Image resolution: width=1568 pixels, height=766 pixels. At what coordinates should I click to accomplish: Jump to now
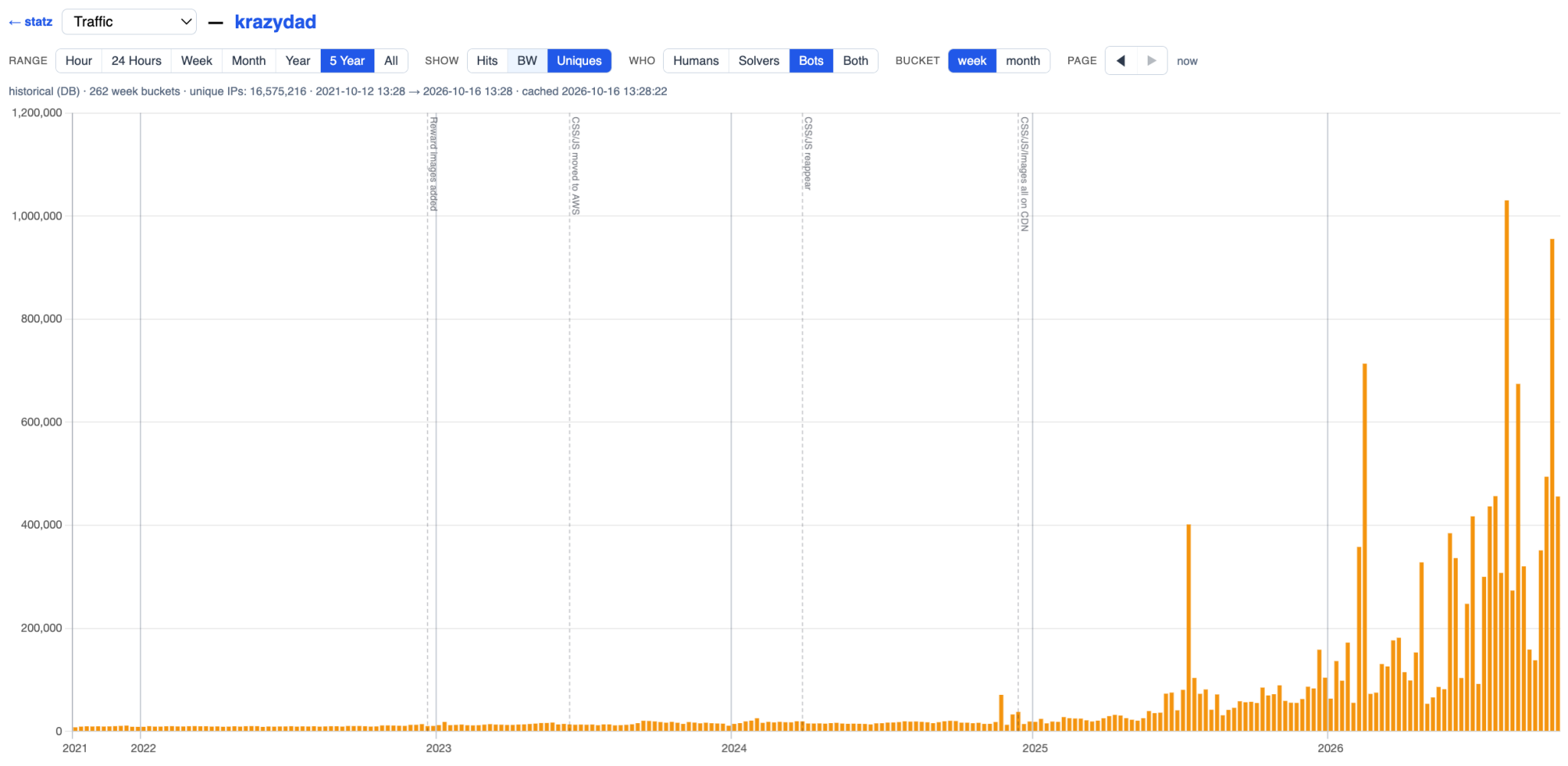[x=1187, y=61]
